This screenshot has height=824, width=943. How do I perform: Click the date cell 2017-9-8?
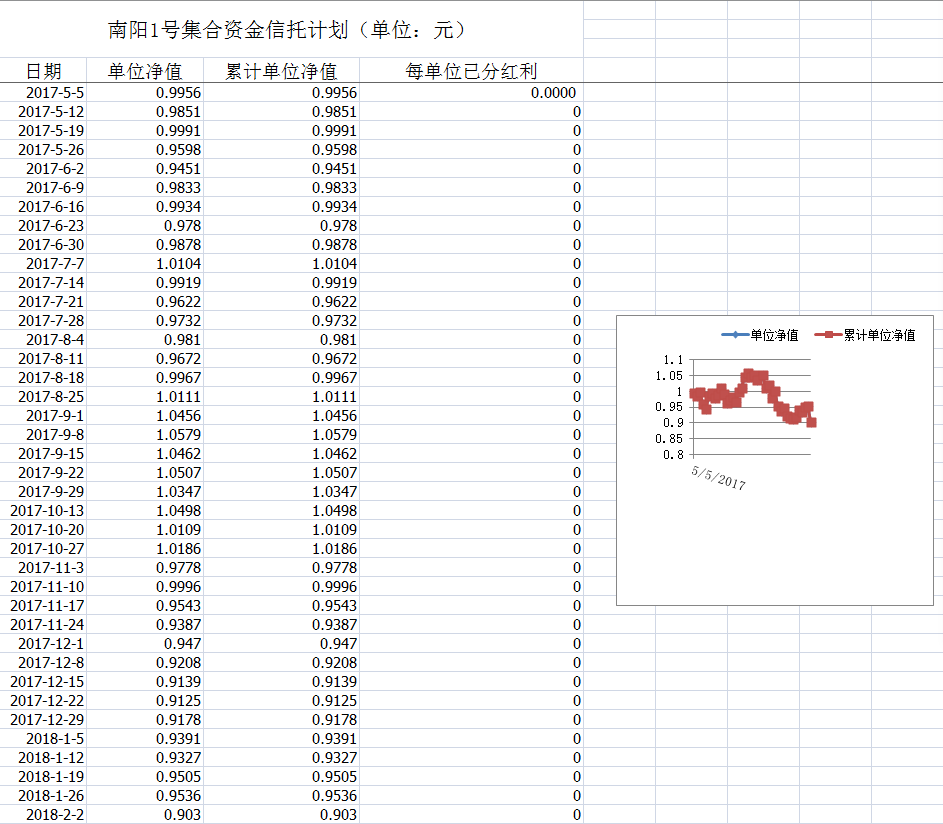pos(55,435)
